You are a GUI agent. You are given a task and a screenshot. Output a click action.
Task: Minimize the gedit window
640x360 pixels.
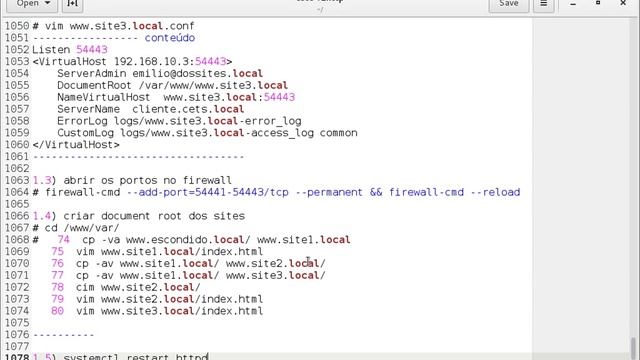click(573, 3)
